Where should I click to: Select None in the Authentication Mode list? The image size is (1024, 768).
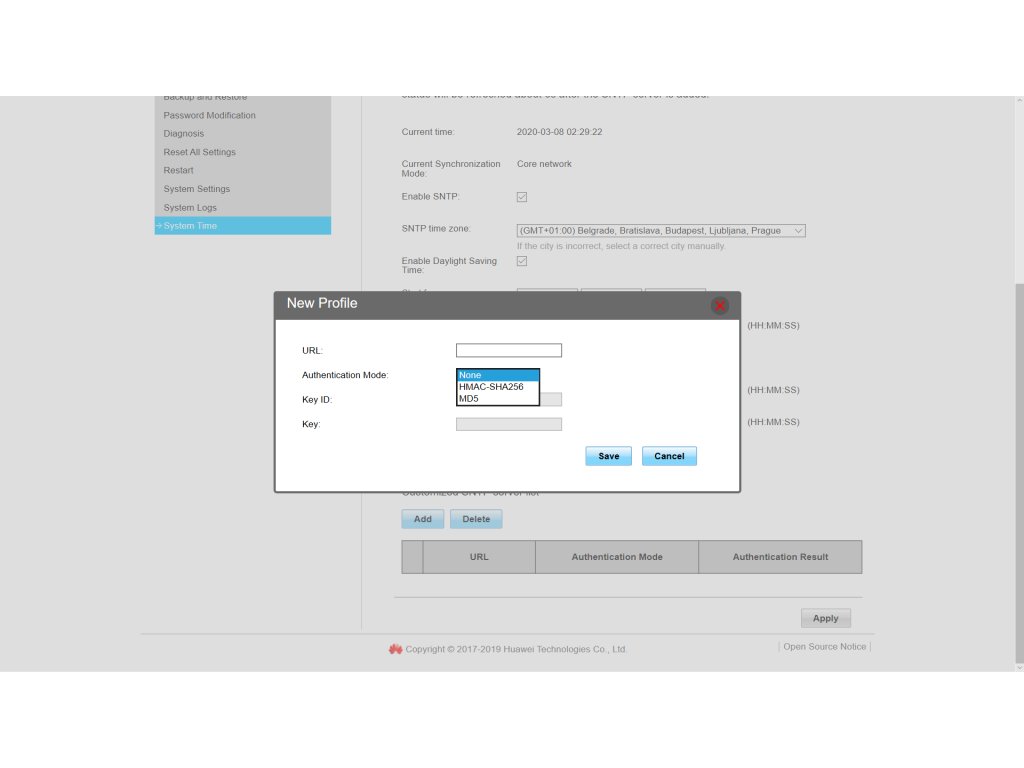click(497, 375)
